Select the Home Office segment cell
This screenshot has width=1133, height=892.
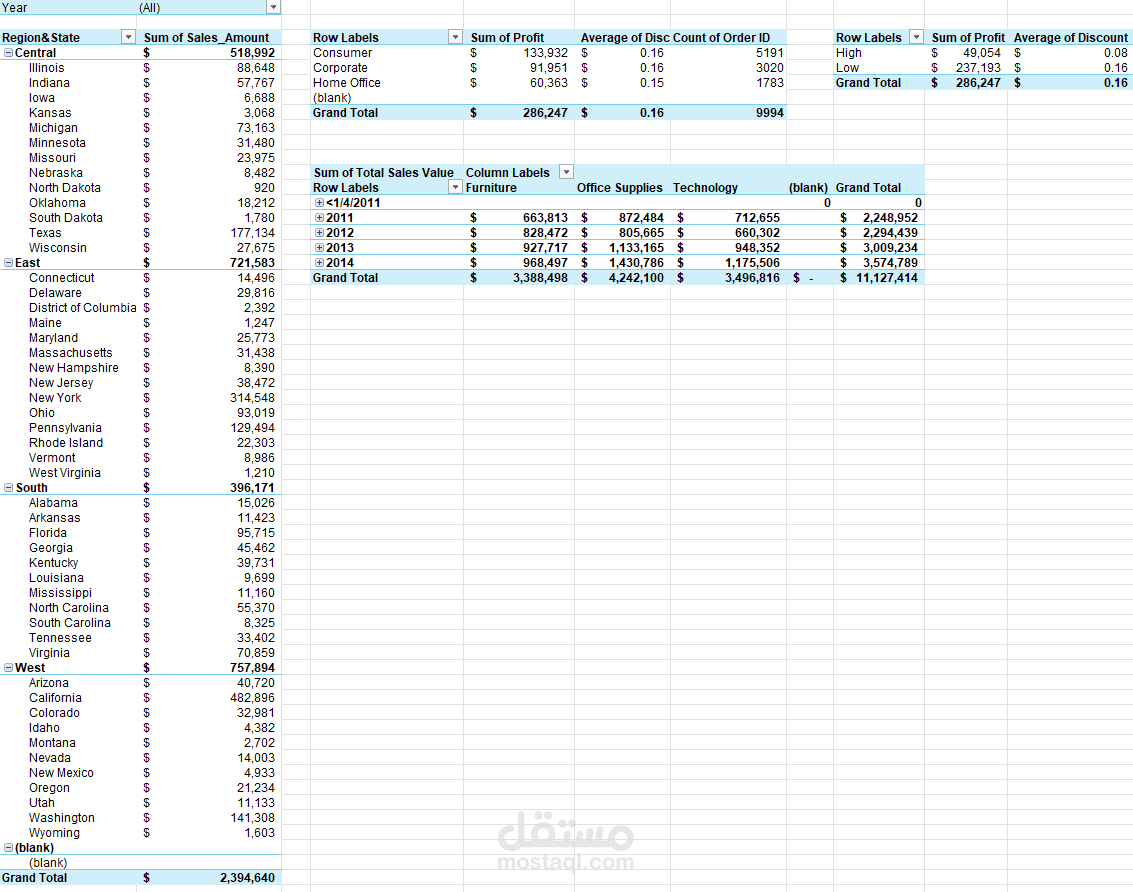click(347, 83)
